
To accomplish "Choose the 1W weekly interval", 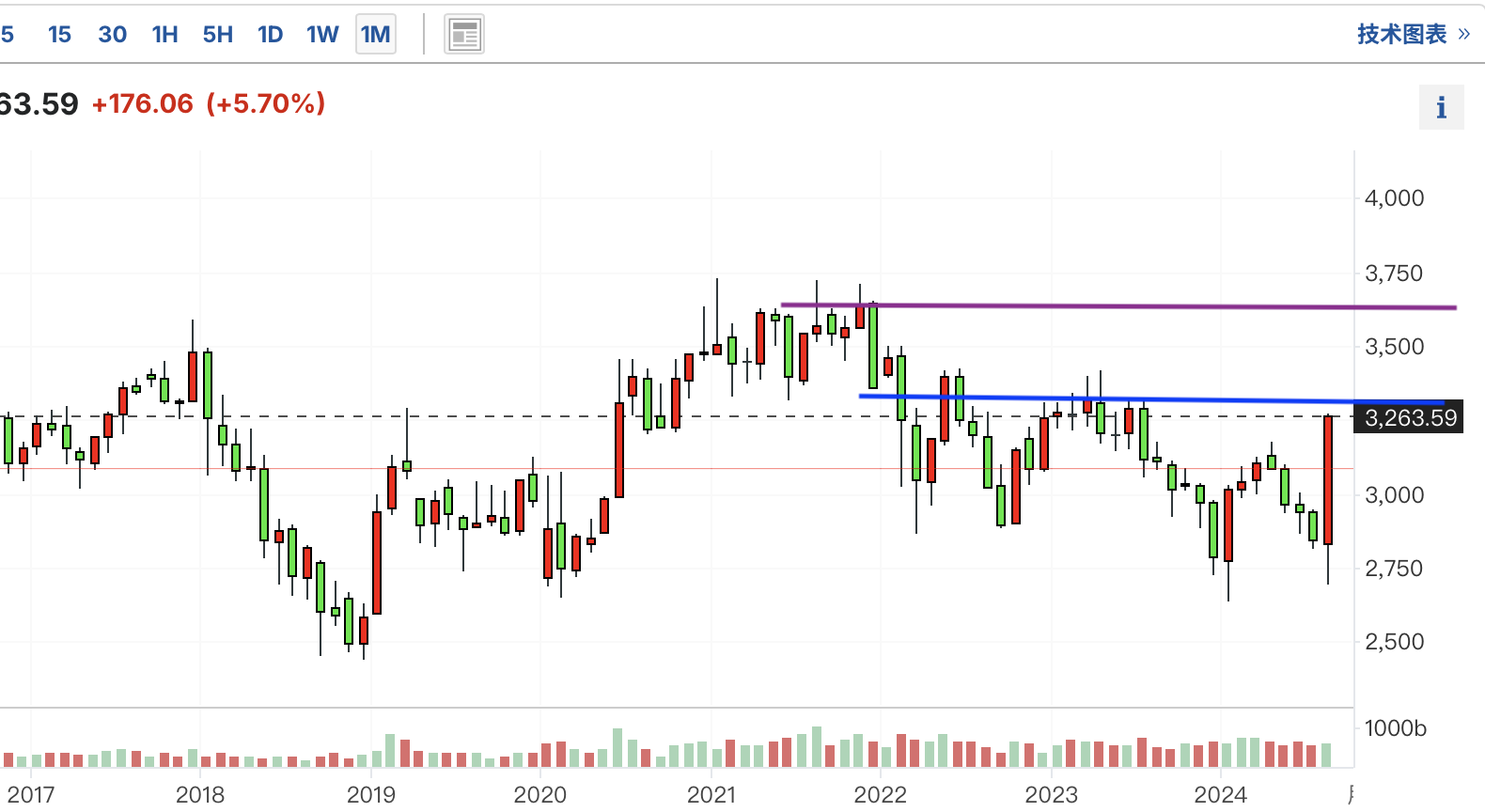I will (322, 35).
